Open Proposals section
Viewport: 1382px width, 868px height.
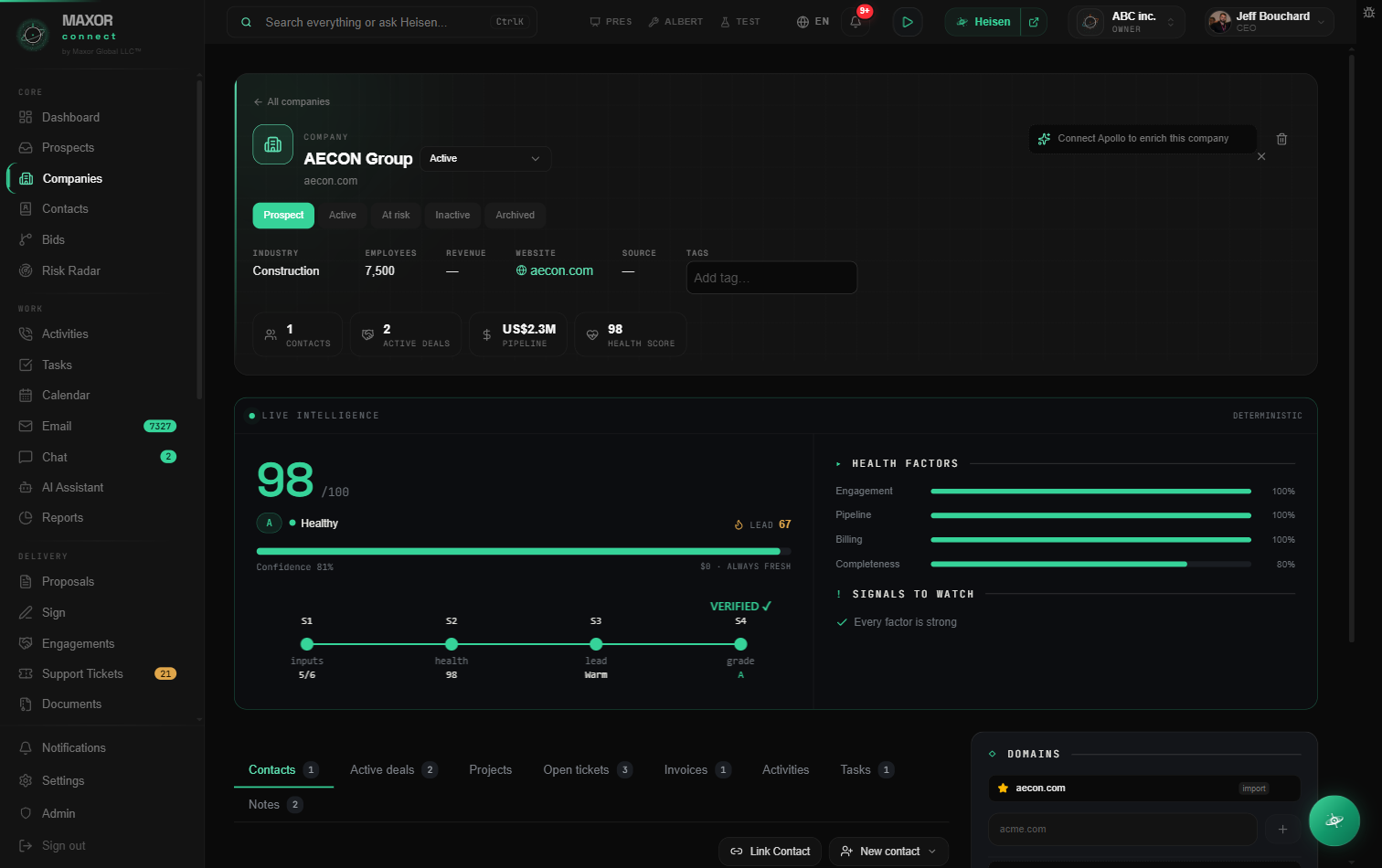click(x=68, y=581)
